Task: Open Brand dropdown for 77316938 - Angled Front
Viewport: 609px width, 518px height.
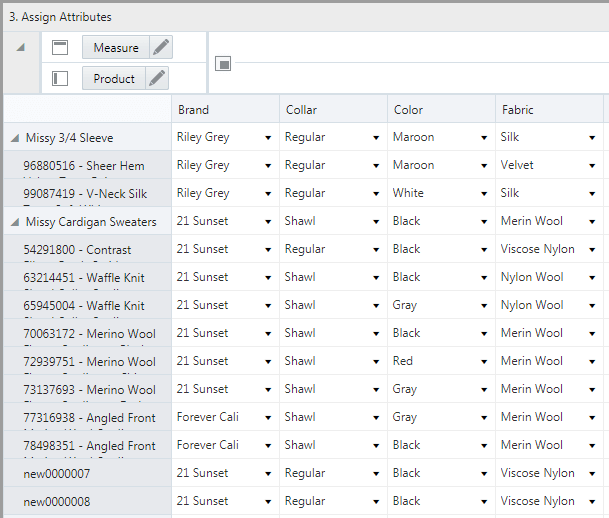Action: pos(268,418)
